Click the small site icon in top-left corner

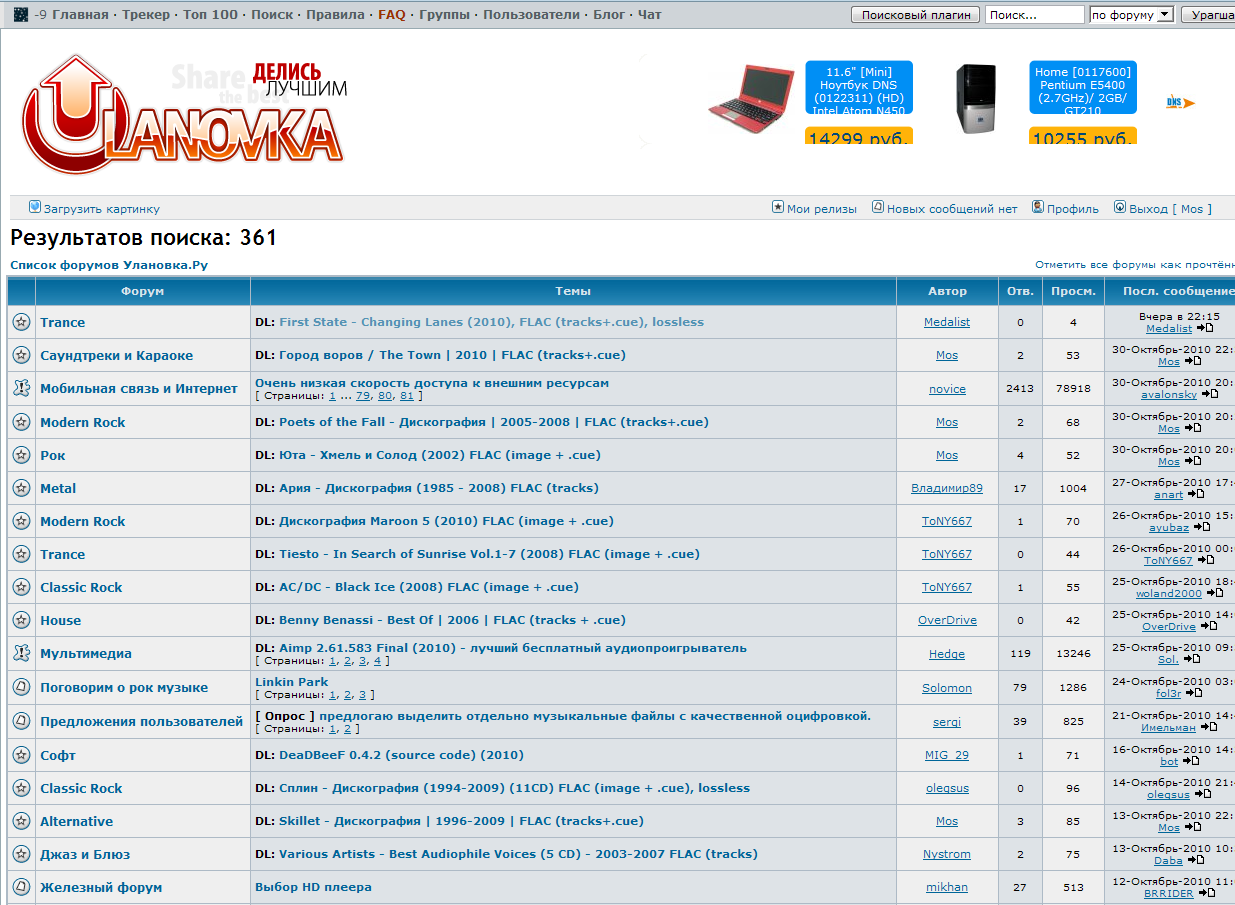(21, 15)
